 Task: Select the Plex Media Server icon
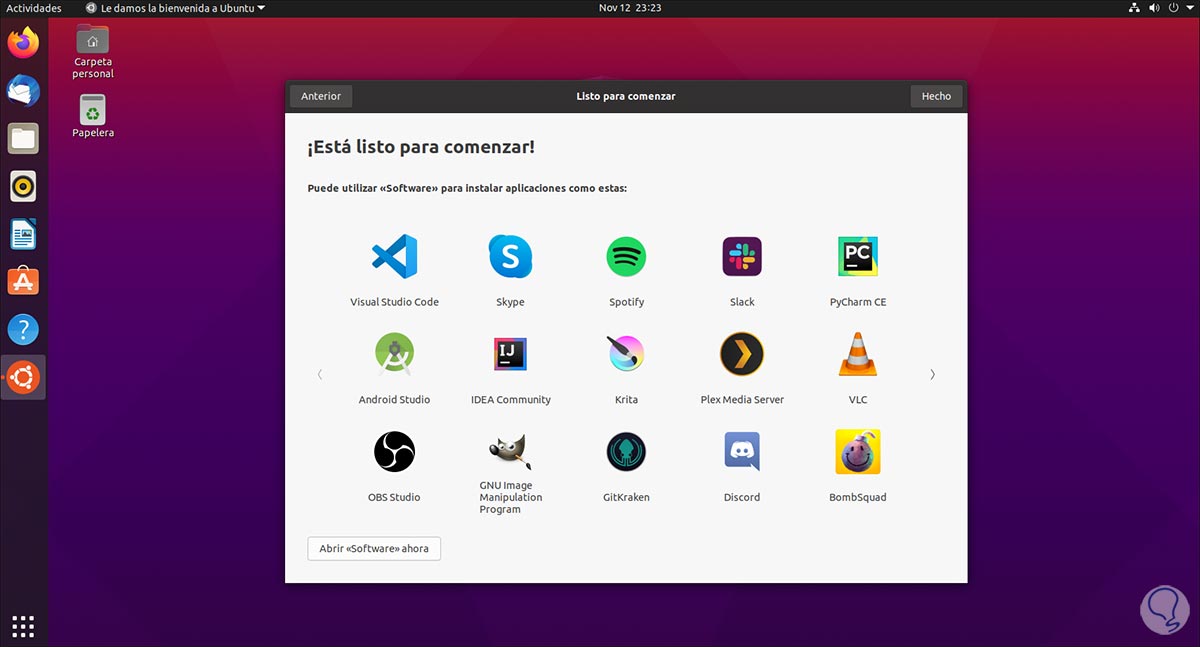(742, 354)
